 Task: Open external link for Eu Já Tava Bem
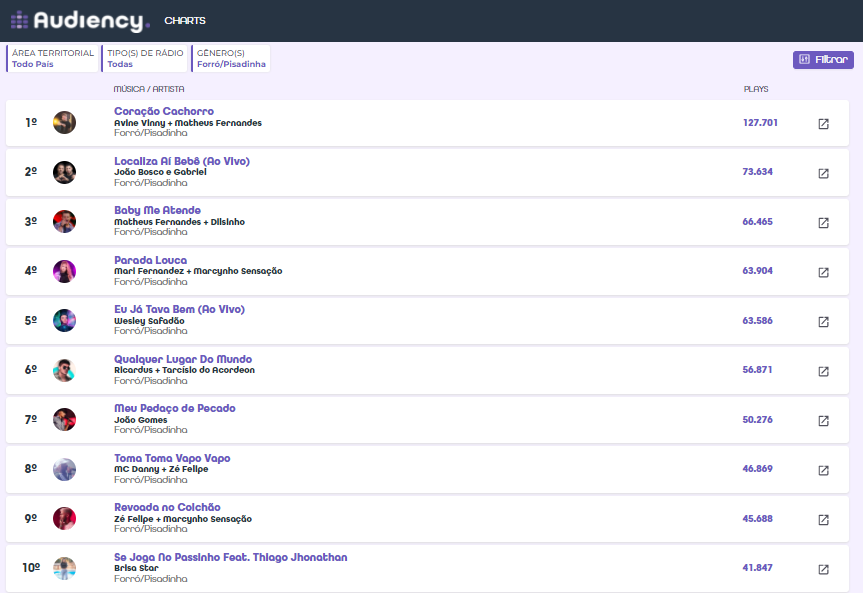(x=823, y=322)
